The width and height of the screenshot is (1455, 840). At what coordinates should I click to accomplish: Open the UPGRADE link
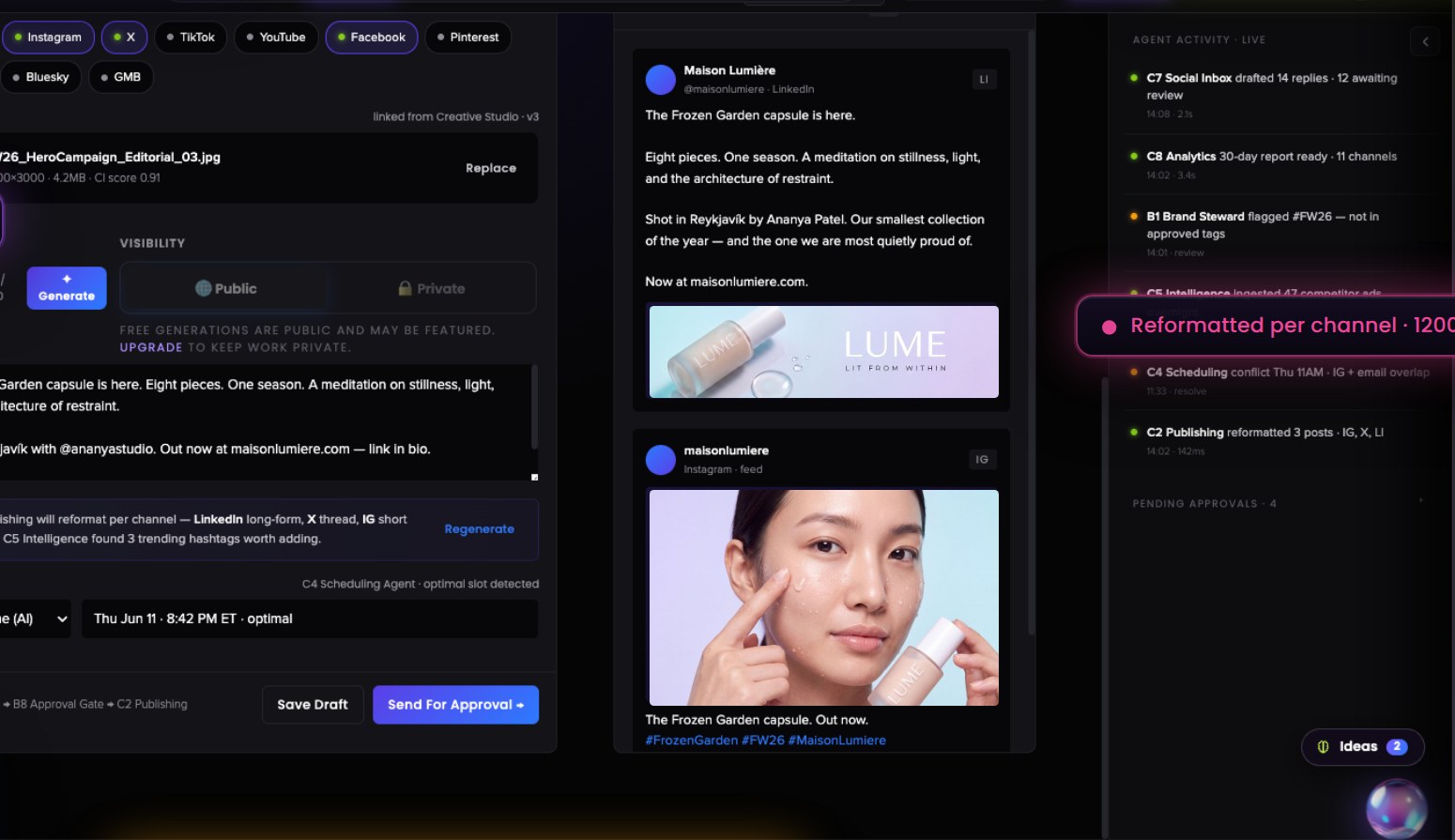[x=151, y=347]
